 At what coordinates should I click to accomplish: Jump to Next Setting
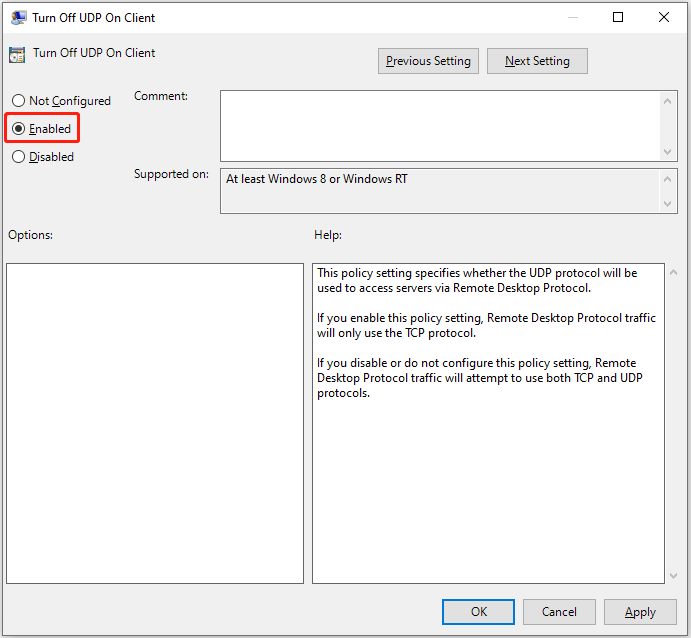click(537, 61)
